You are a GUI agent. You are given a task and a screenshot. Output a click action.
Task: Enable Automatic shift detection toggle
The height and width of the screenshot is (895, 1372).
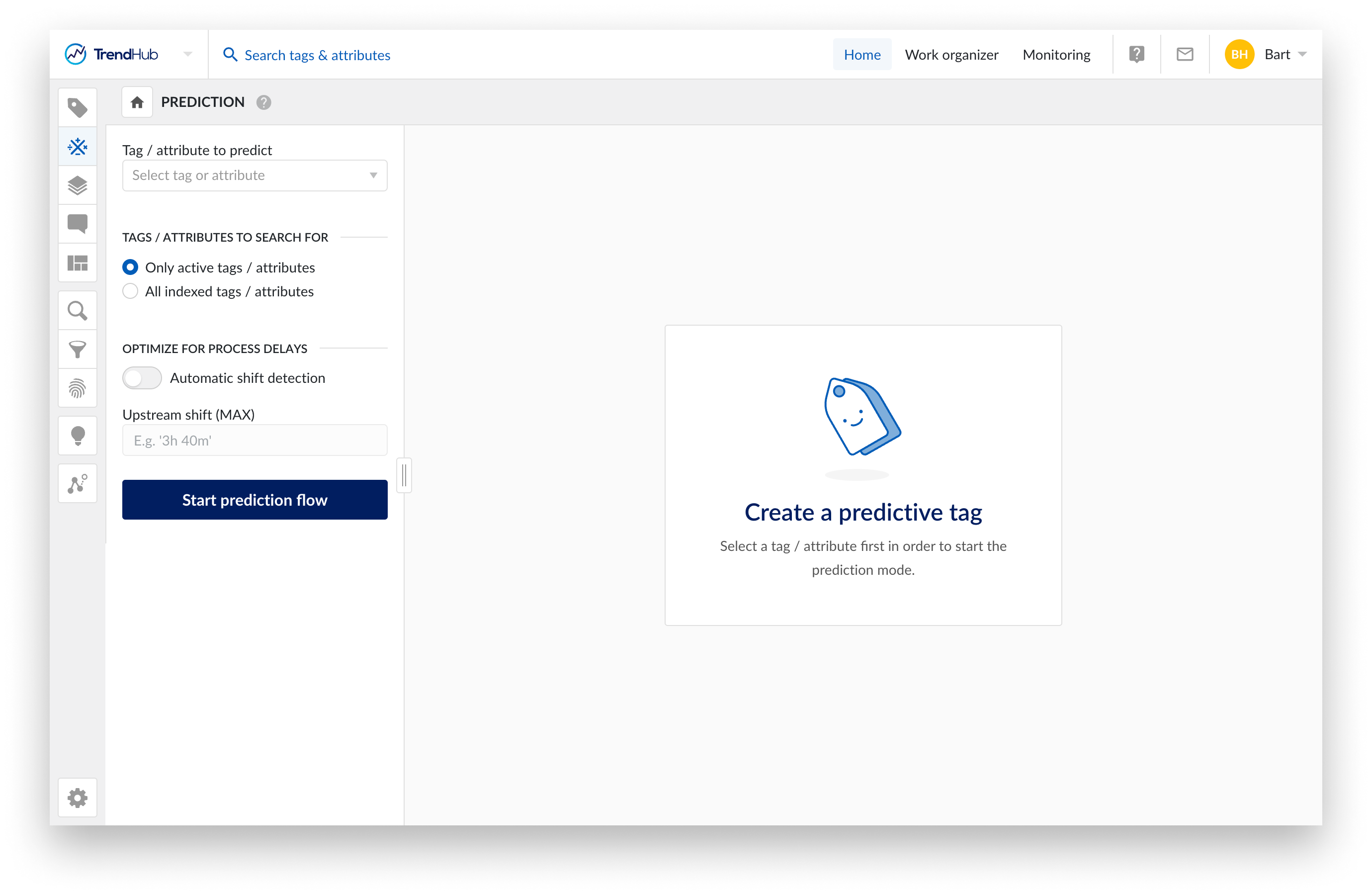tap(142, 378)
